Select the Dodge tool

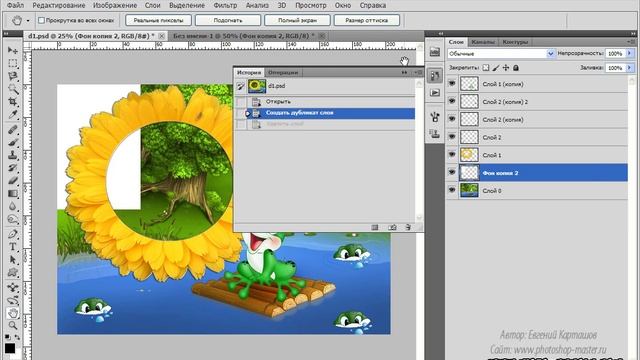click(x=13, y=219)
